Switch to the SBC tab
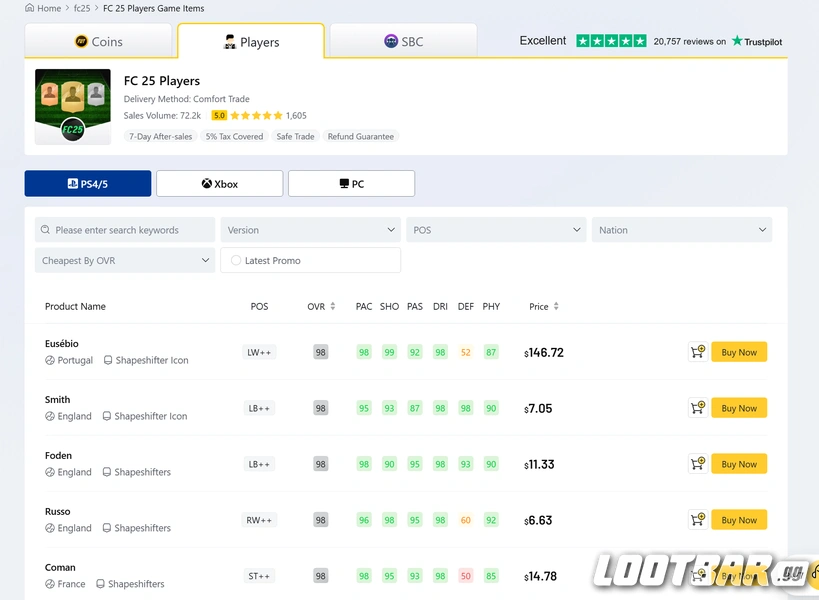 point(403,41)
